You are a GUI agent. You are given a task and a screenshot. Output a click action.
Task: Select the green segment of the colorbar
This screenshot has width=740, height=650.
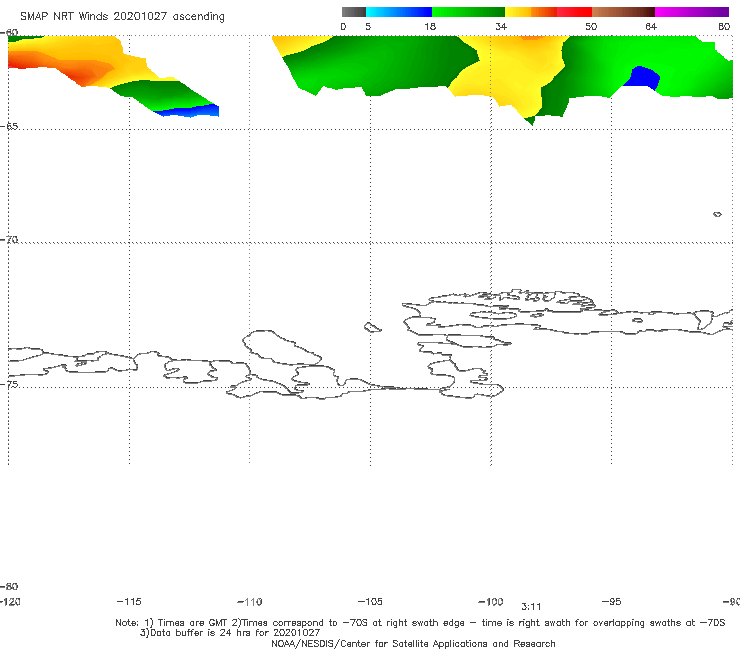pos(468,12)
